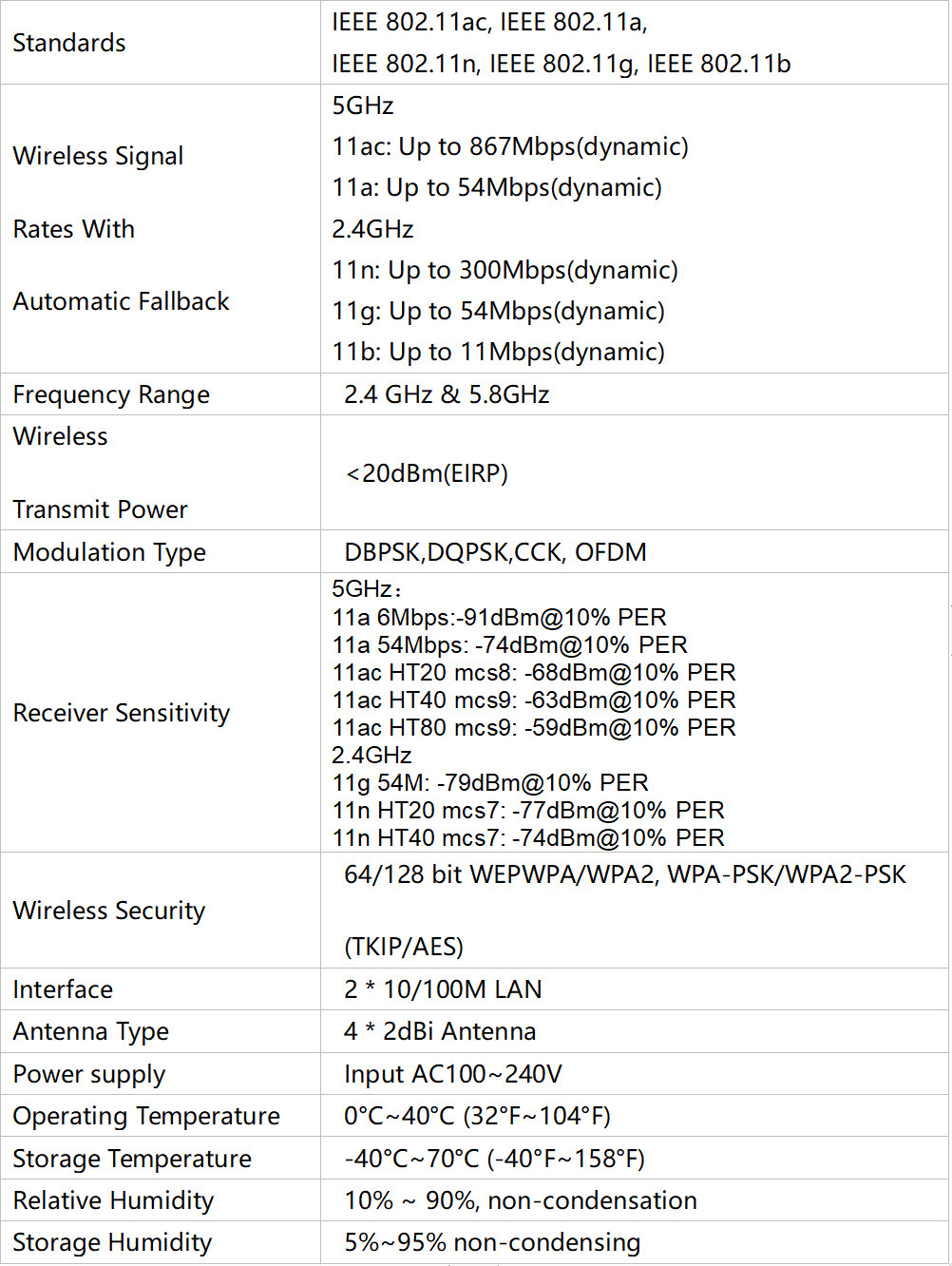The height and width of the screenshot is (1266, 952).
Task: Click the <20dBm(EIRP) value
Action: (427, 473)
